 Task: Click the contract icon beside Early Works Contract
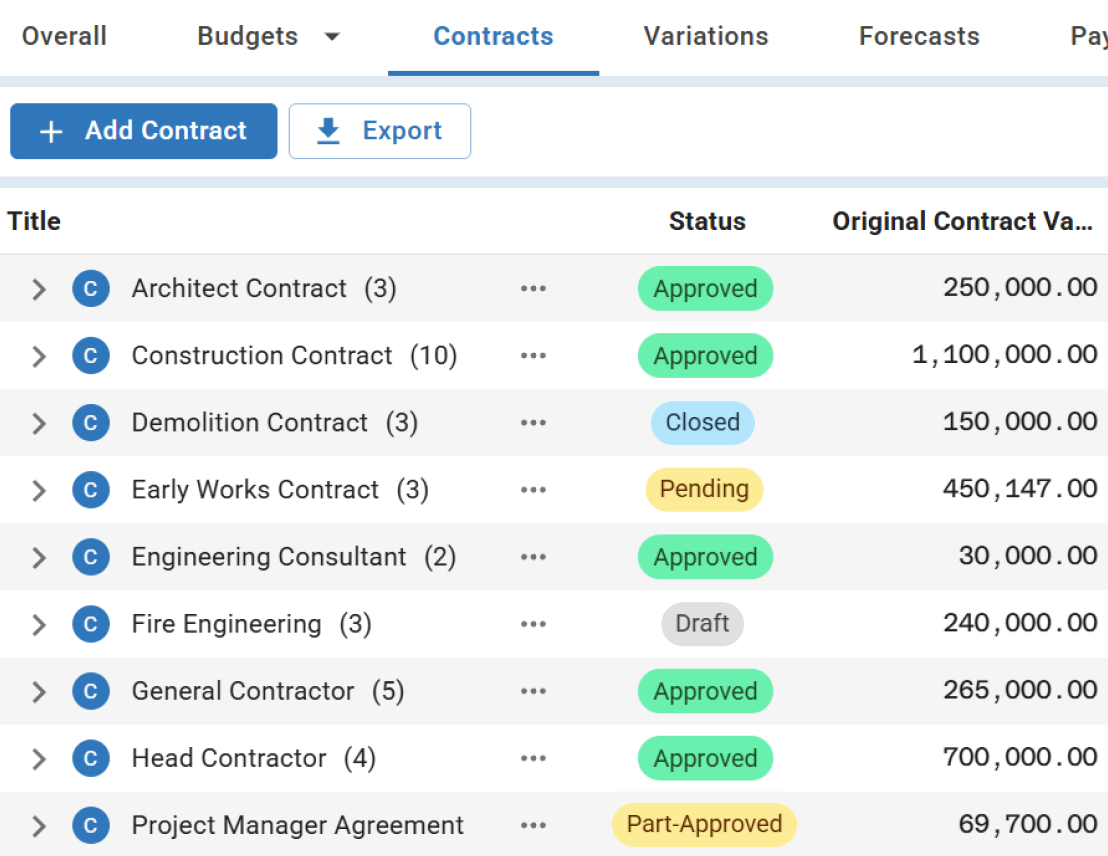click(90, 490)
